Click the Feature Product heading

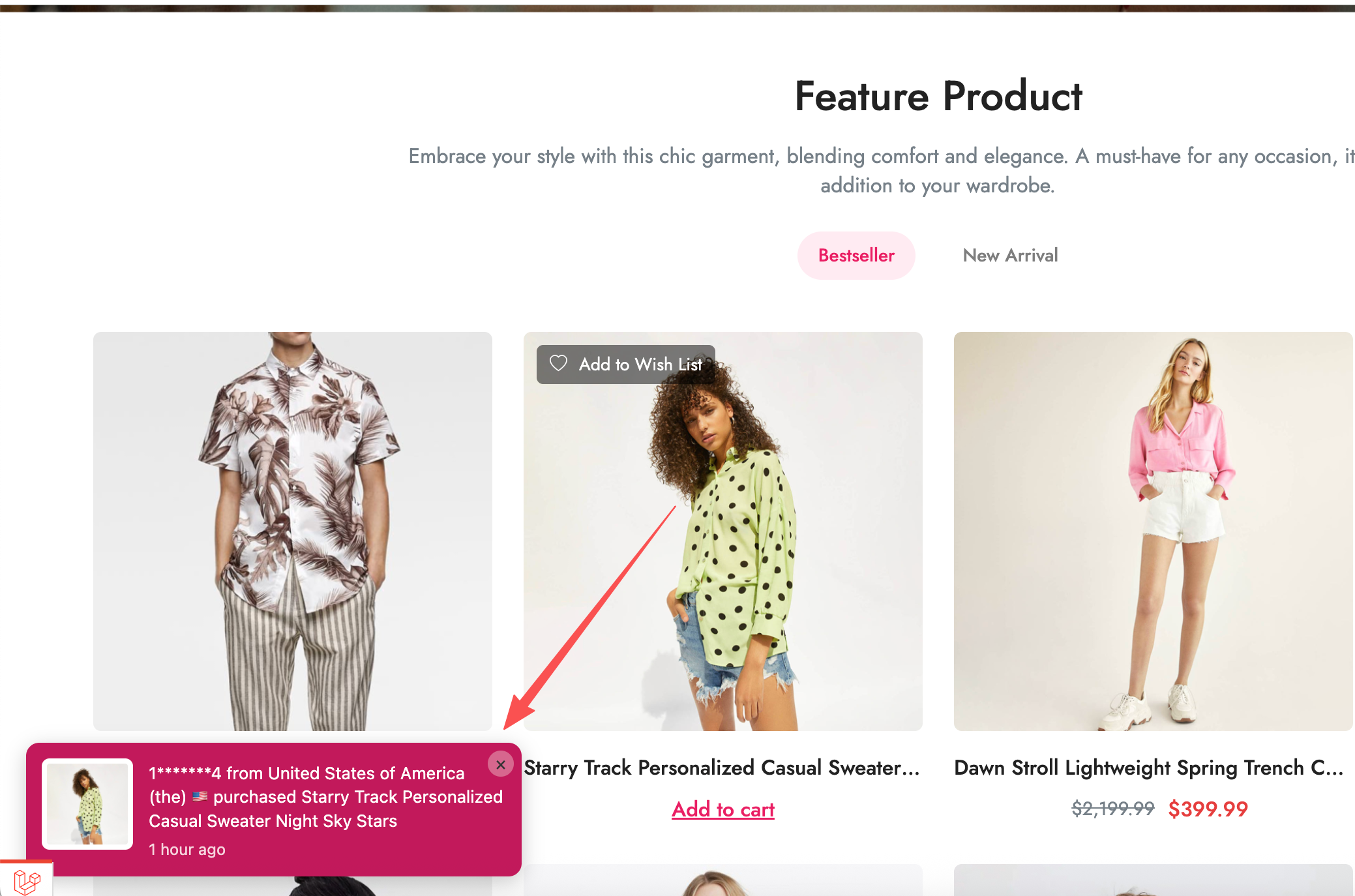click(938, 97)
